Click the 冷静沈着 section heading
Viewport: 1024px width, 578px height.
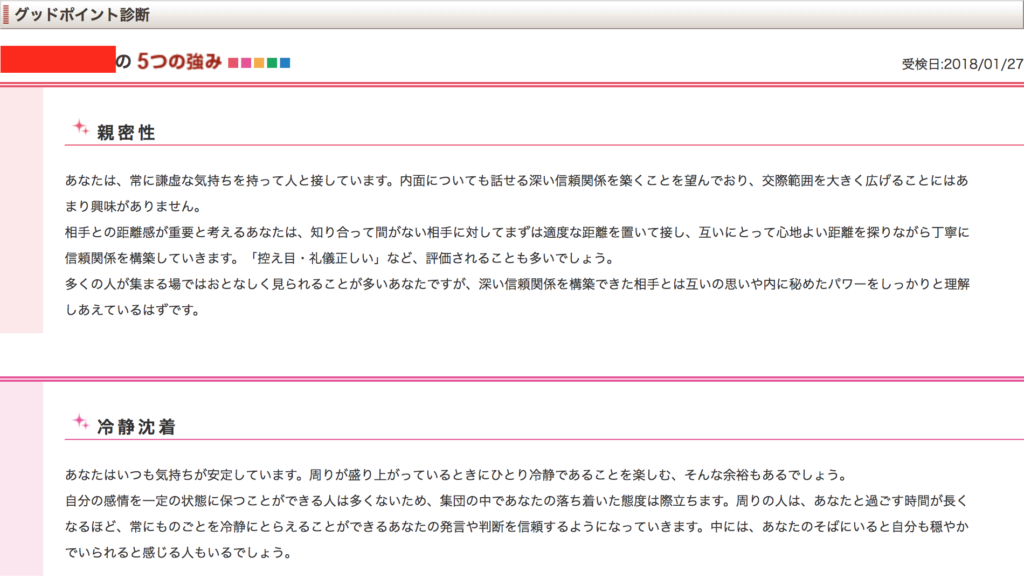pos(136,427)
